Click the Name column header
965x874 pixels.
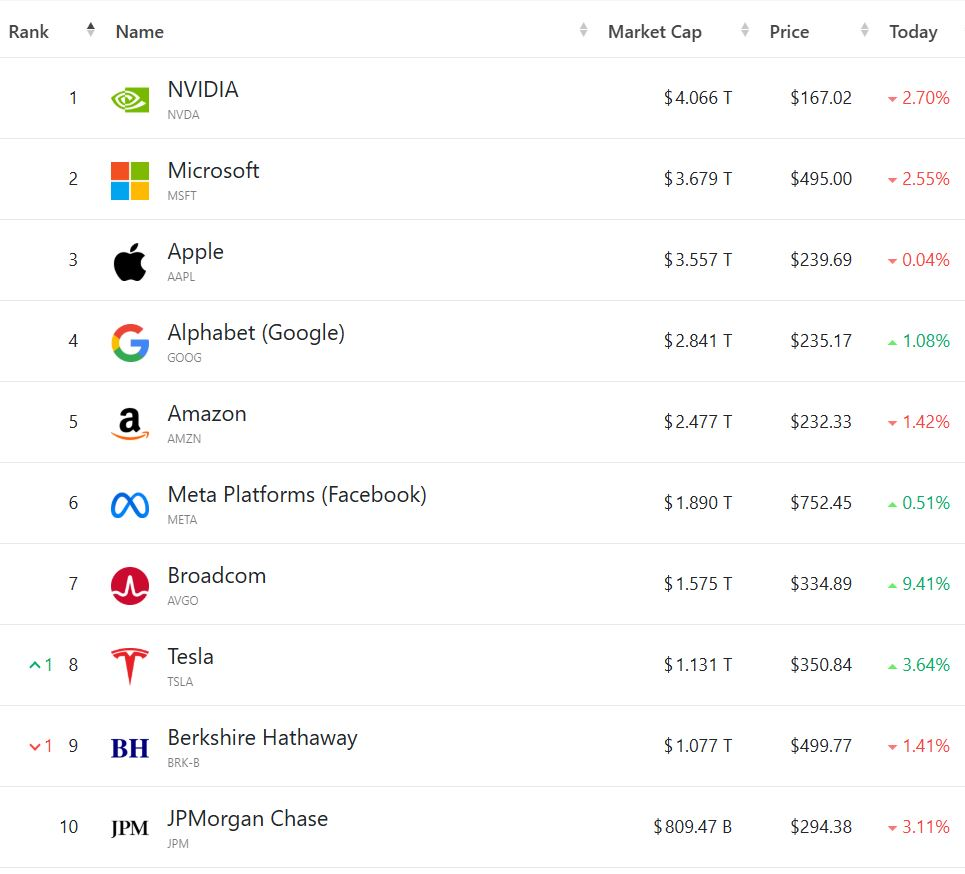(x=140, y=31)
